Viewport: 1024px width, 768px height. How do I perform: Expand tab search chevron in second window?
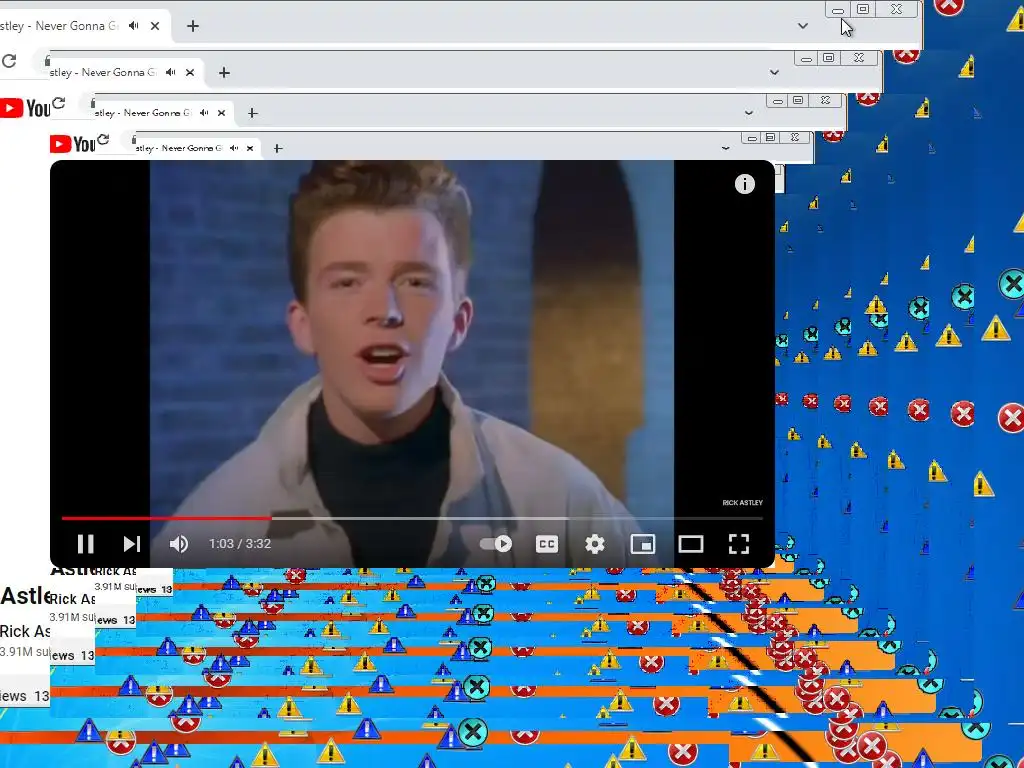774,72
